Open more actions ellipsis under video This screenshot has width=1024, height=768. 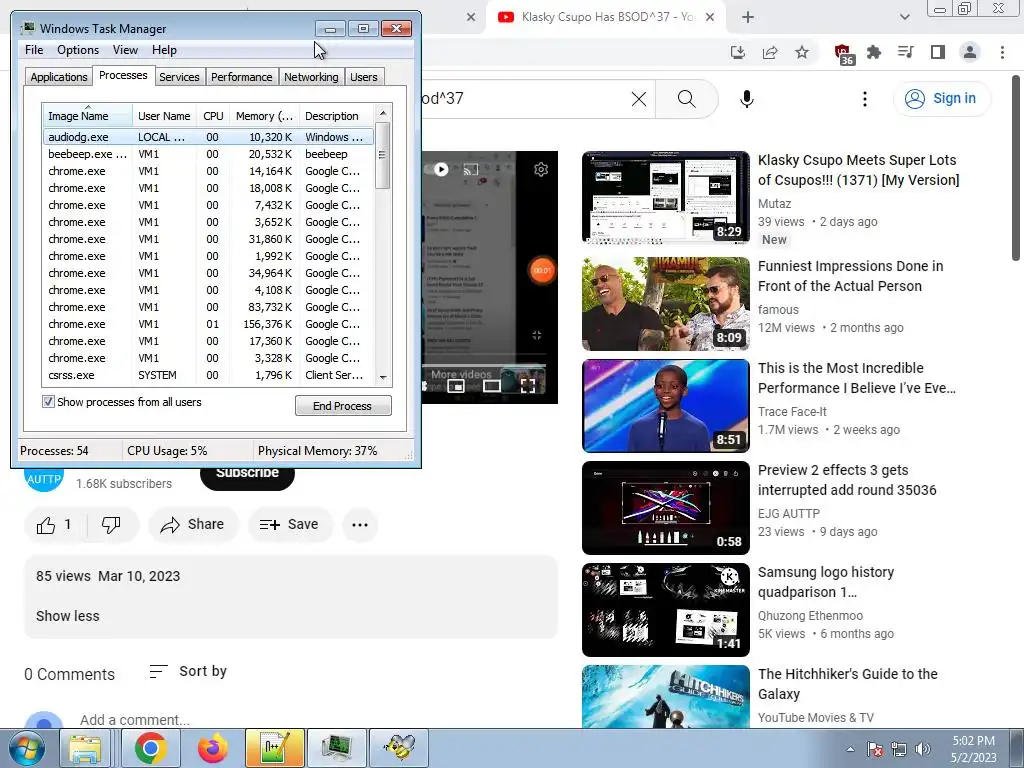pos(360,524)
